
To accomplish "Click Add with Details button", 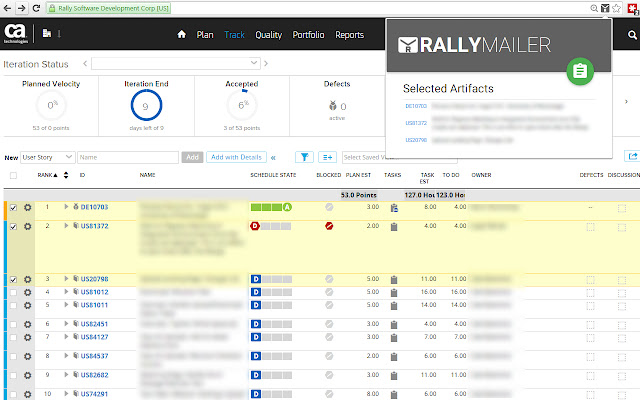I will click(x=236, y=157).
